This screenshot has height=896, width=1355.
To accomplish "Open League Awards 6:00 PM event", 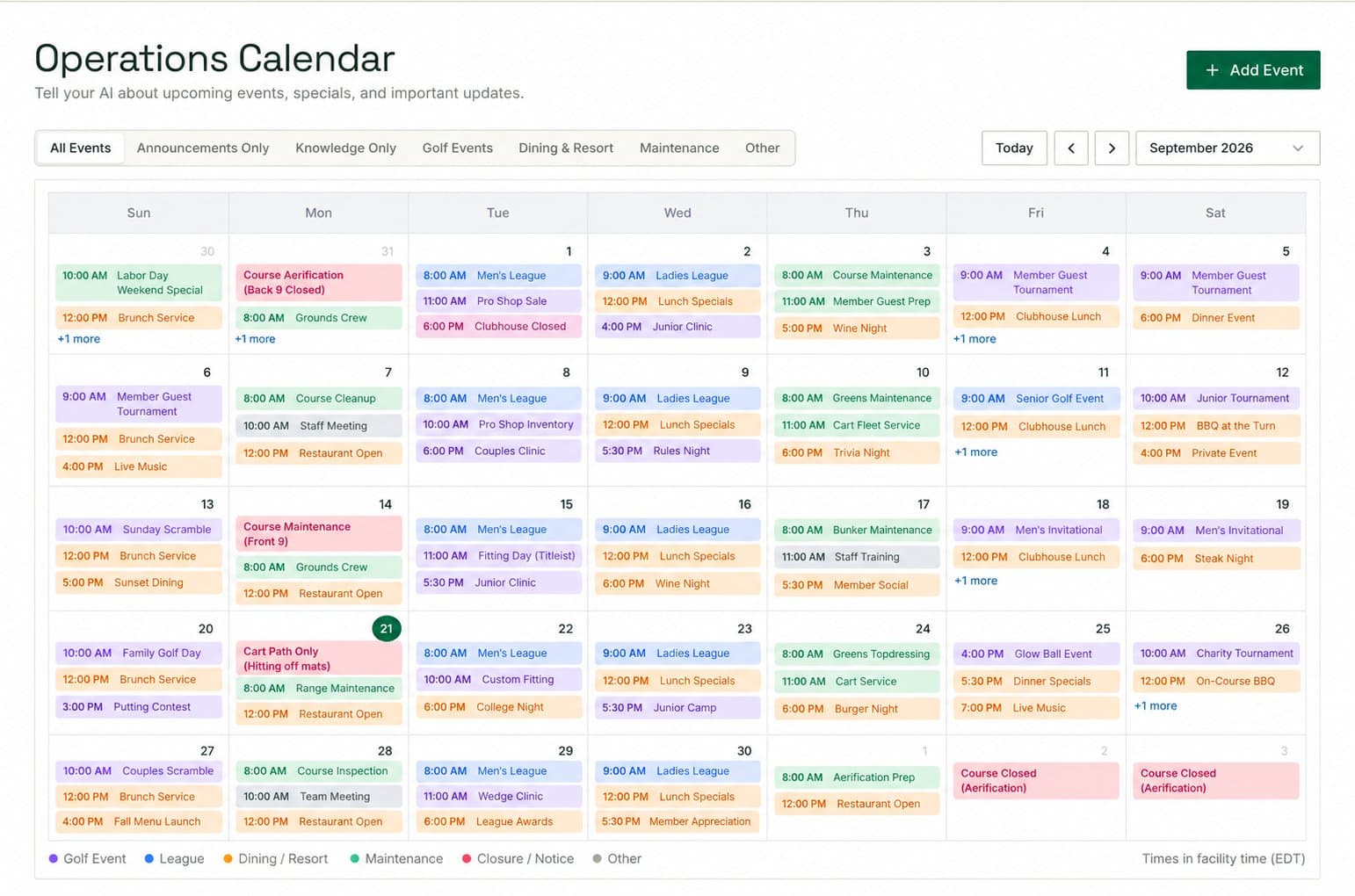I will click(498, 822).
